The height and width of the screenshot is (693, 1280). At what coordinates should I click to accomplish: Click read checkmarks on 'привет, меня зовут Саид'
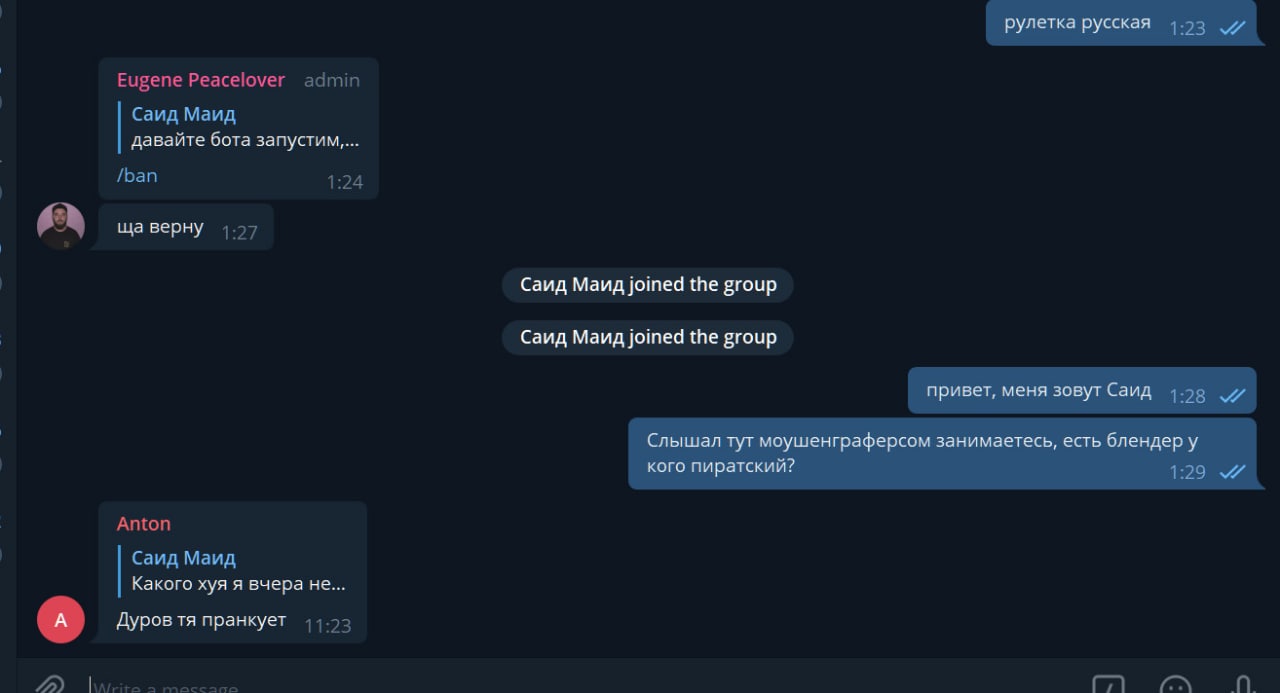1232,396
